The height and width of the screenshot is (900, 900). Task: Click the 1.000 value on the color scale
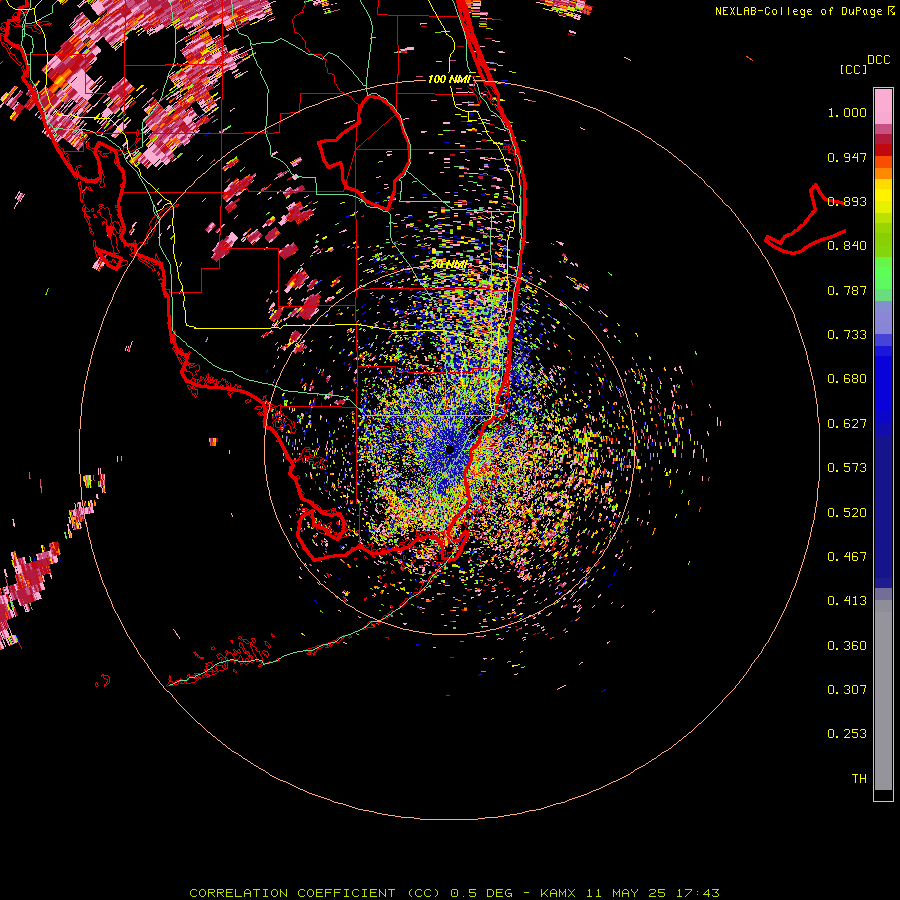click(x=847, y=112)
